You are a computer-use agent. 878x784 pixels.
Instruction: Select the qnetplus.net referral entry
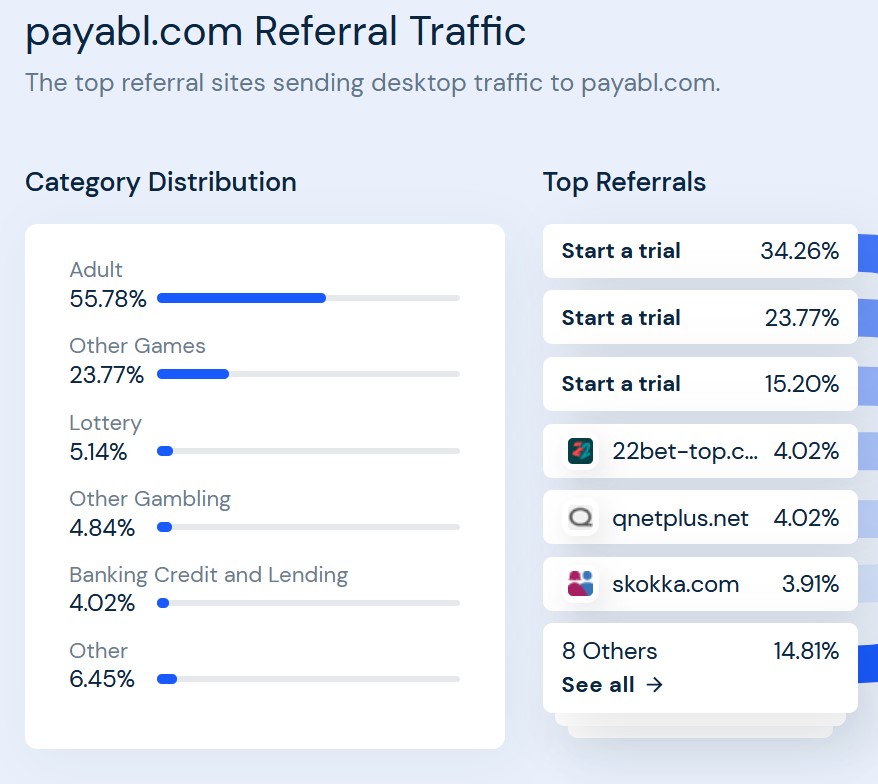click(x=700, y=518)
